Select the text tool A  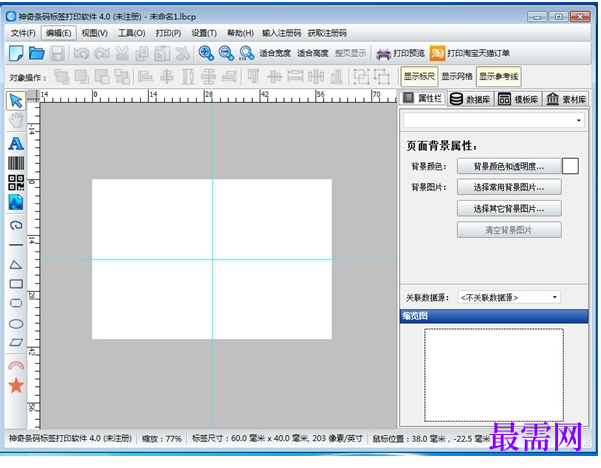pyautogui.click(x=16, y=143)
